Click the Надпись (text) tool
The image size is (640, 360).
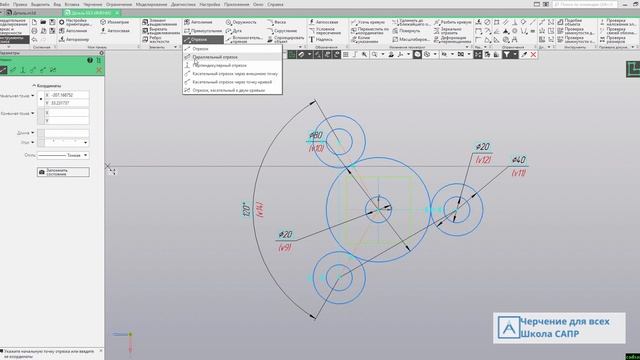coord(321,40)
